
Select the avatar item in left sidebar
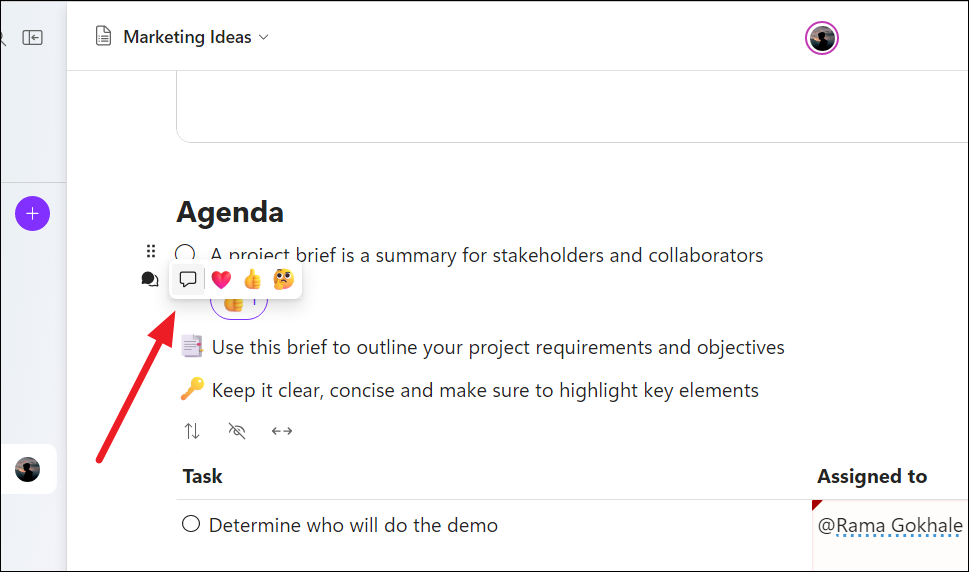tap(28, 469)
